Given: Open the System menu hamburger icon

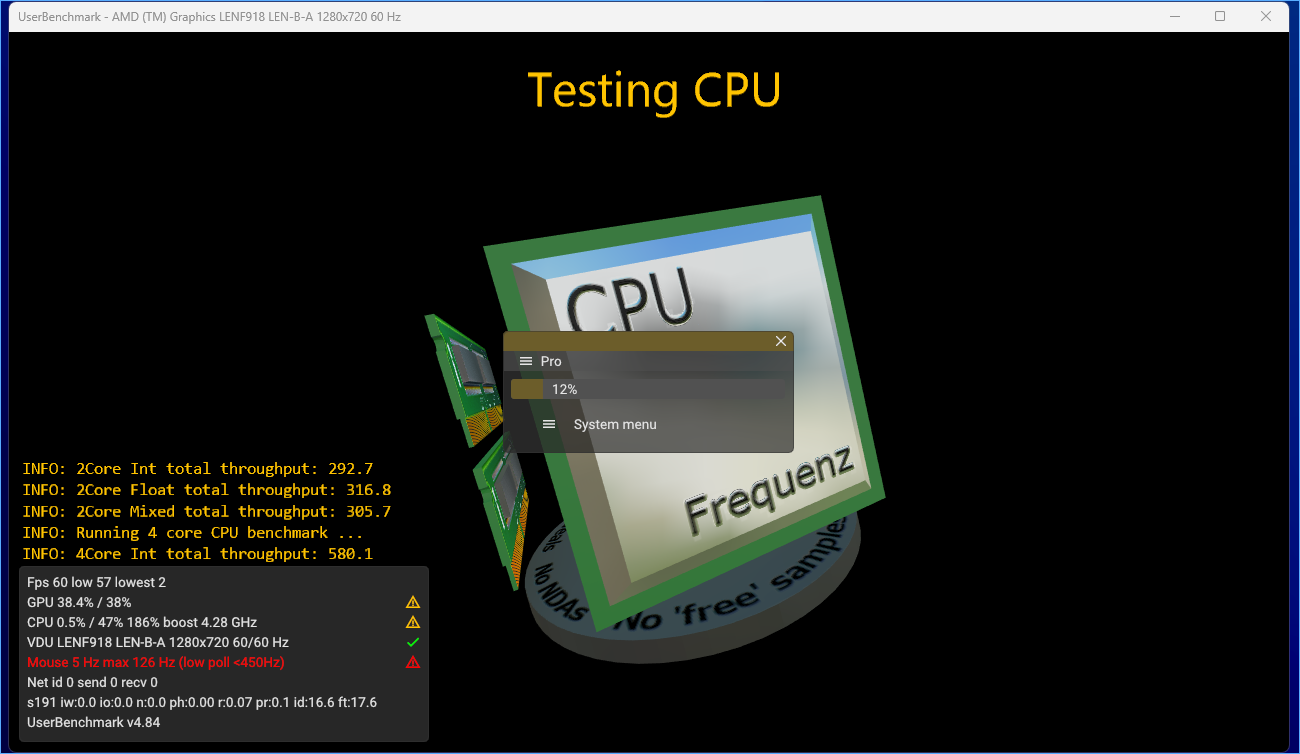Looking at the screenshot, I should [549, 424].
